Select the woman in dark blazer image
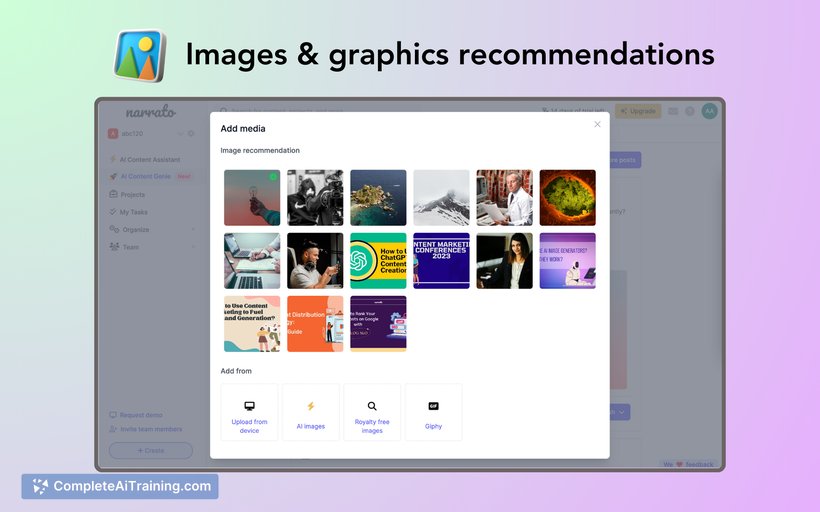Viewport: 820px width, 512px height. click(x=505, y=261)
